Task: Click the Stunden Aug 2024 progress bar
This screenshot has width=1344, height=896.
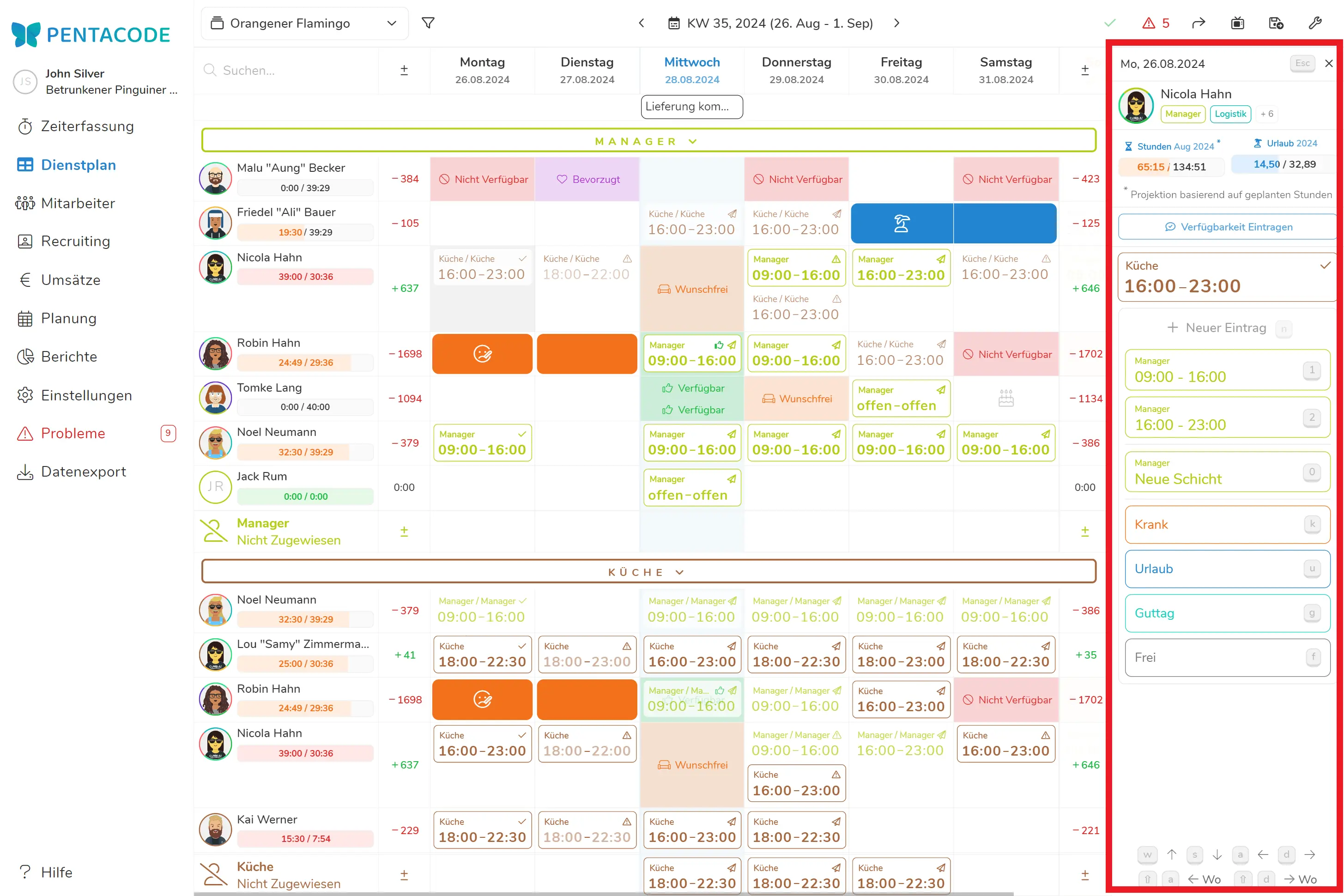Action: pyautogui.click(x=1170, y=167)
